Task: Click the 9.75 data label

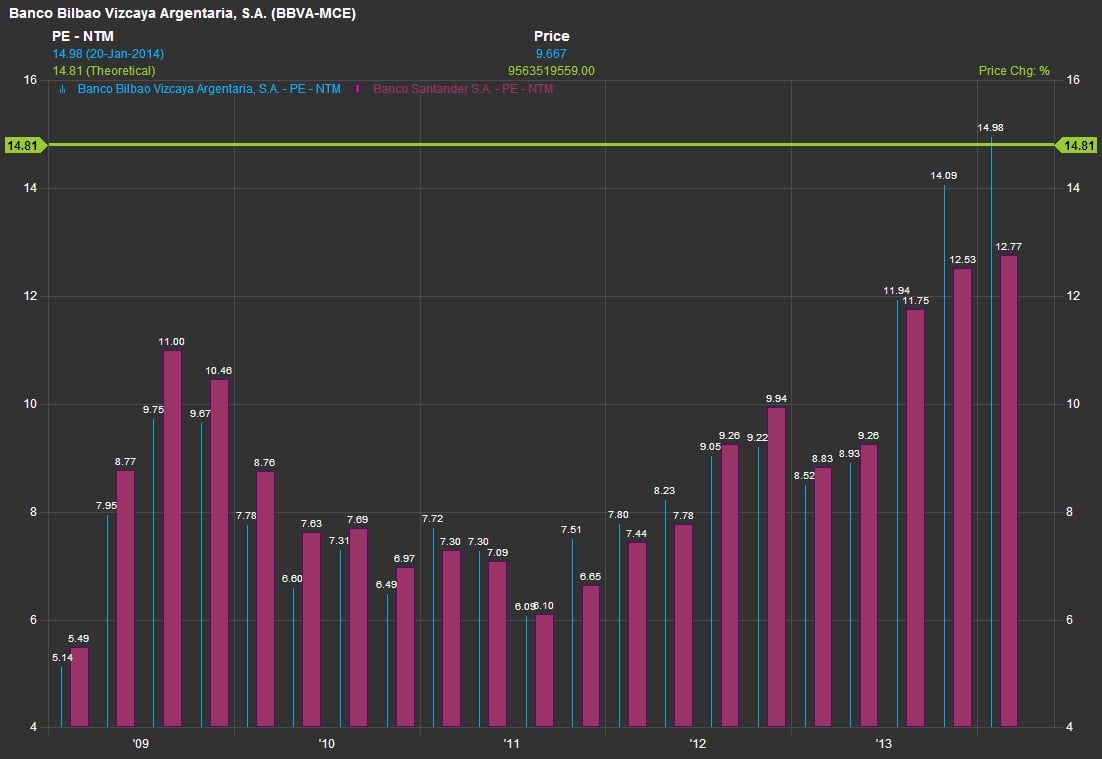Action: click(x=153, y=410)
